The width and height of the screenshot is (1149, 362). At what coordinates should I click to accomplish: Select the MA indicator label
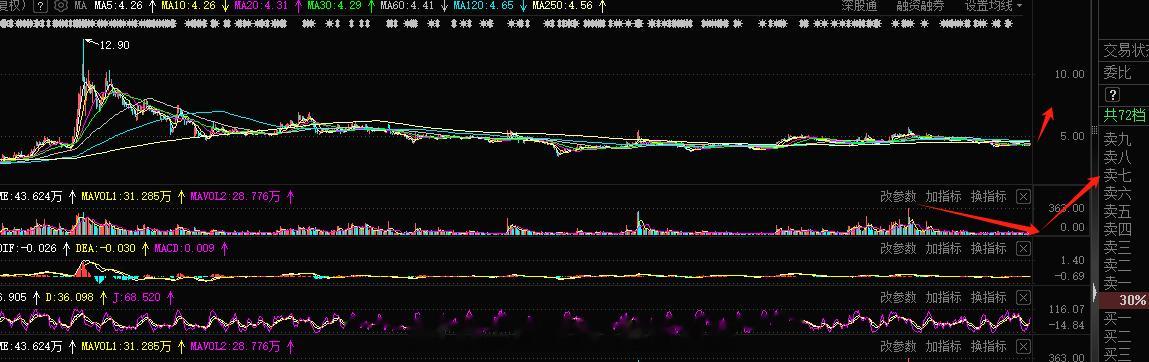[x=81, y=6]
